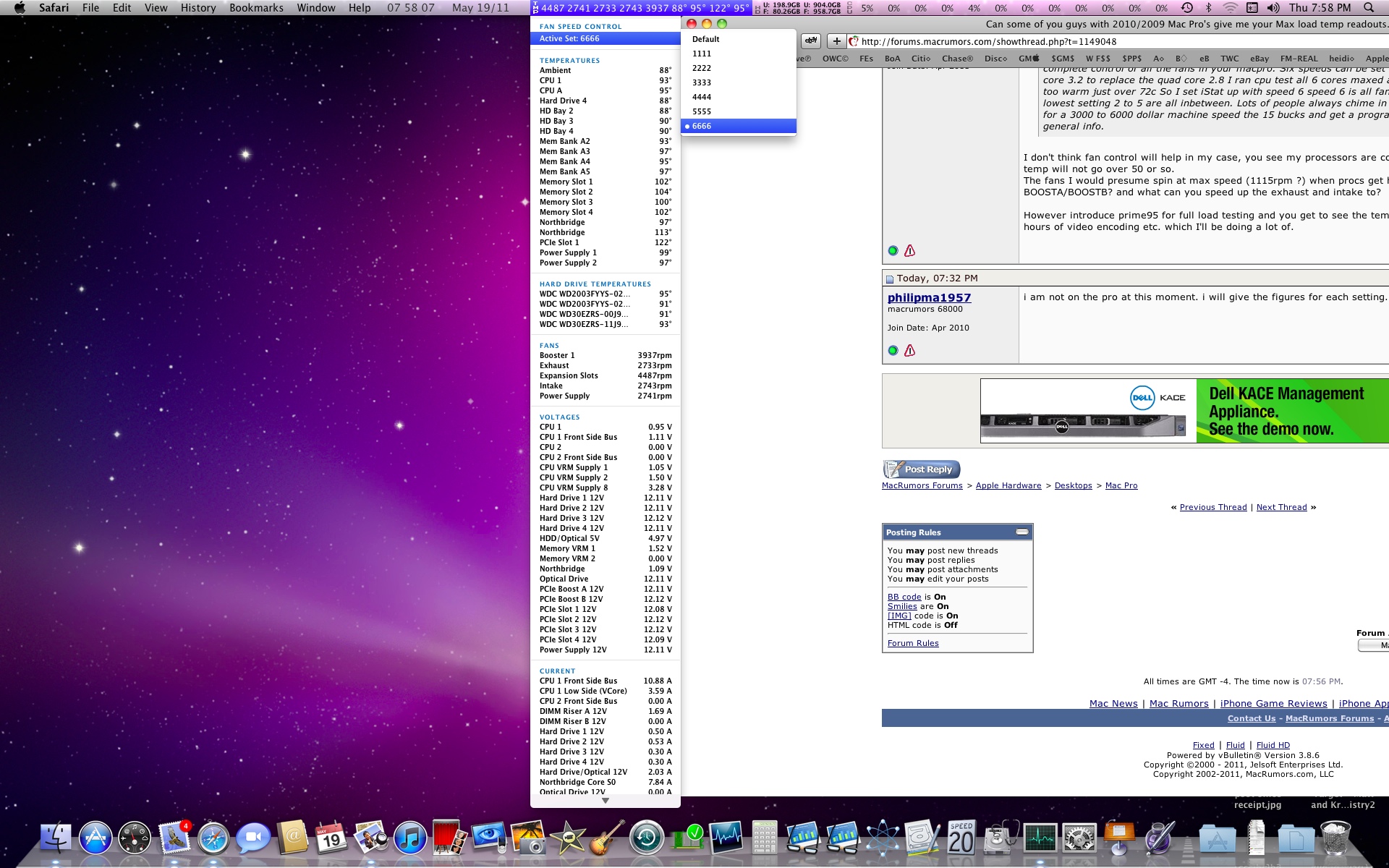Launch Calculator from the Dock
The width and height of the screenshot is (1389, 868).
coord(765,838)
